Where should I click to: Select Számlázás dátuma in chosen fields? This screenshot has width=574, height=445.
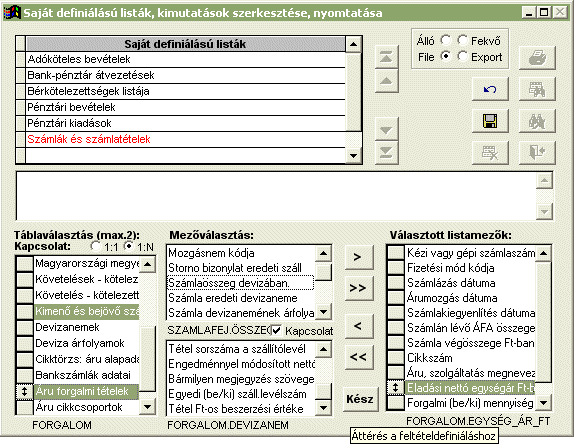coord(470,283)
